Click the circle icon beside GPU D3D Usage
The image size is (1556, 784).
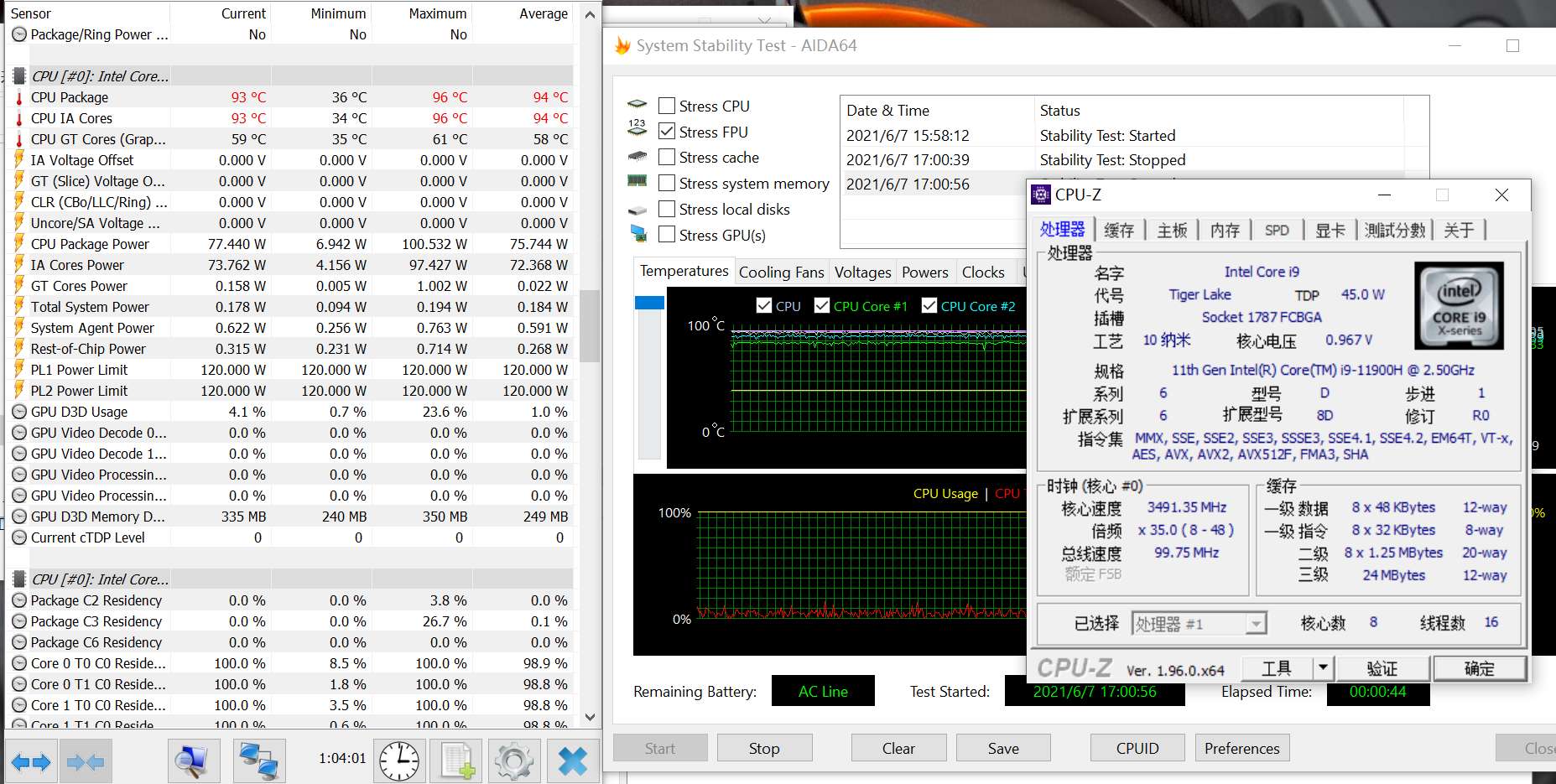click(19, 412)
